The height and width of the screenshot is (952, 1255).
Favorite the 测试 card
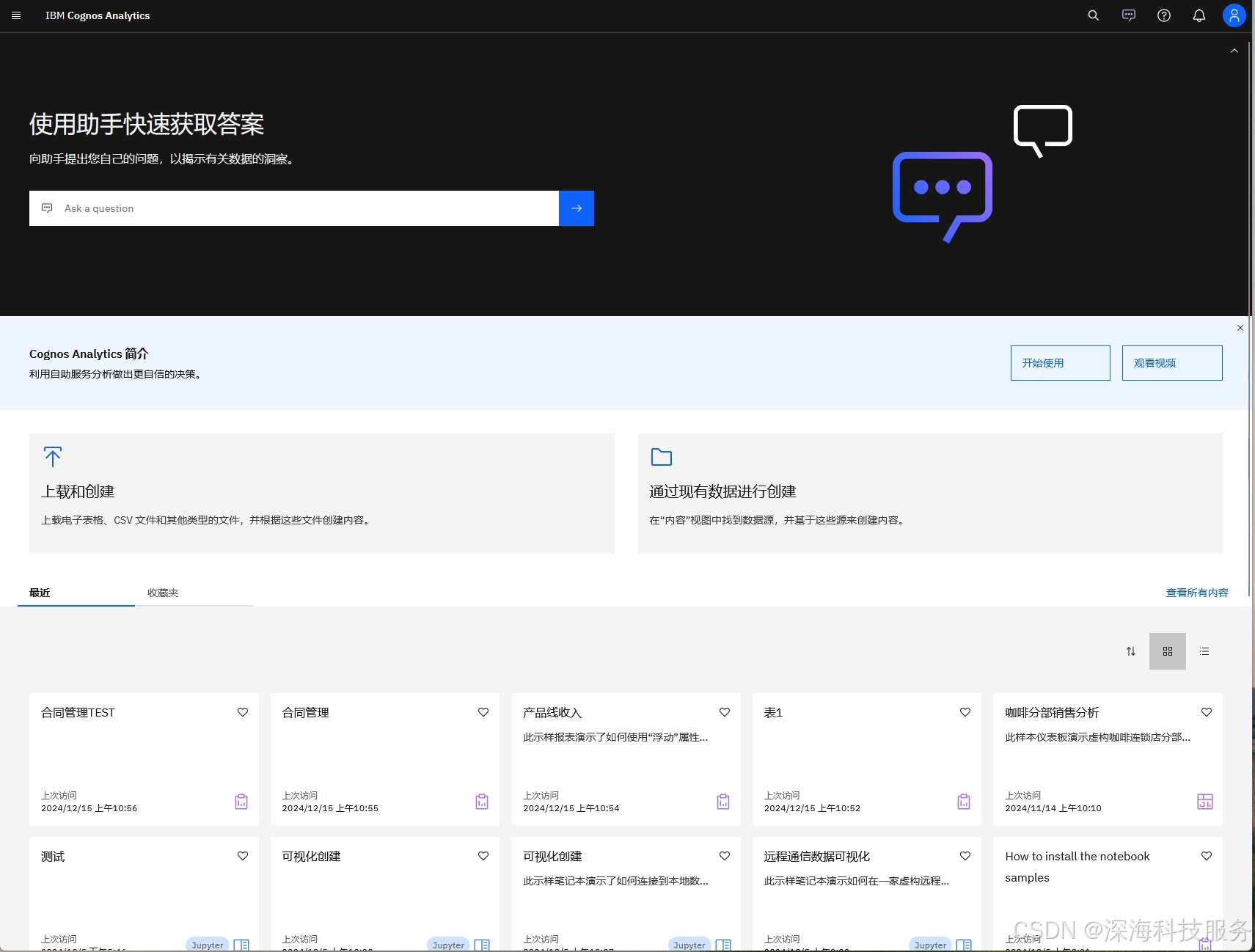(243, 856)
